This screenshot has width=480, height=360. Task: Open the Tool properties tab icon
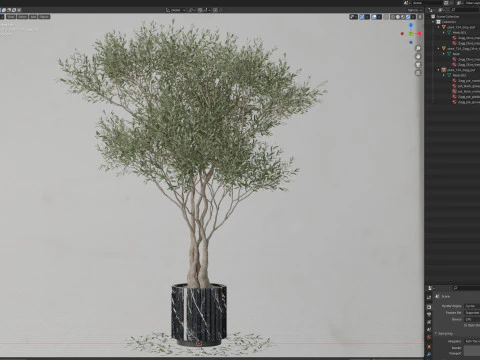click(x=429, y=297)
